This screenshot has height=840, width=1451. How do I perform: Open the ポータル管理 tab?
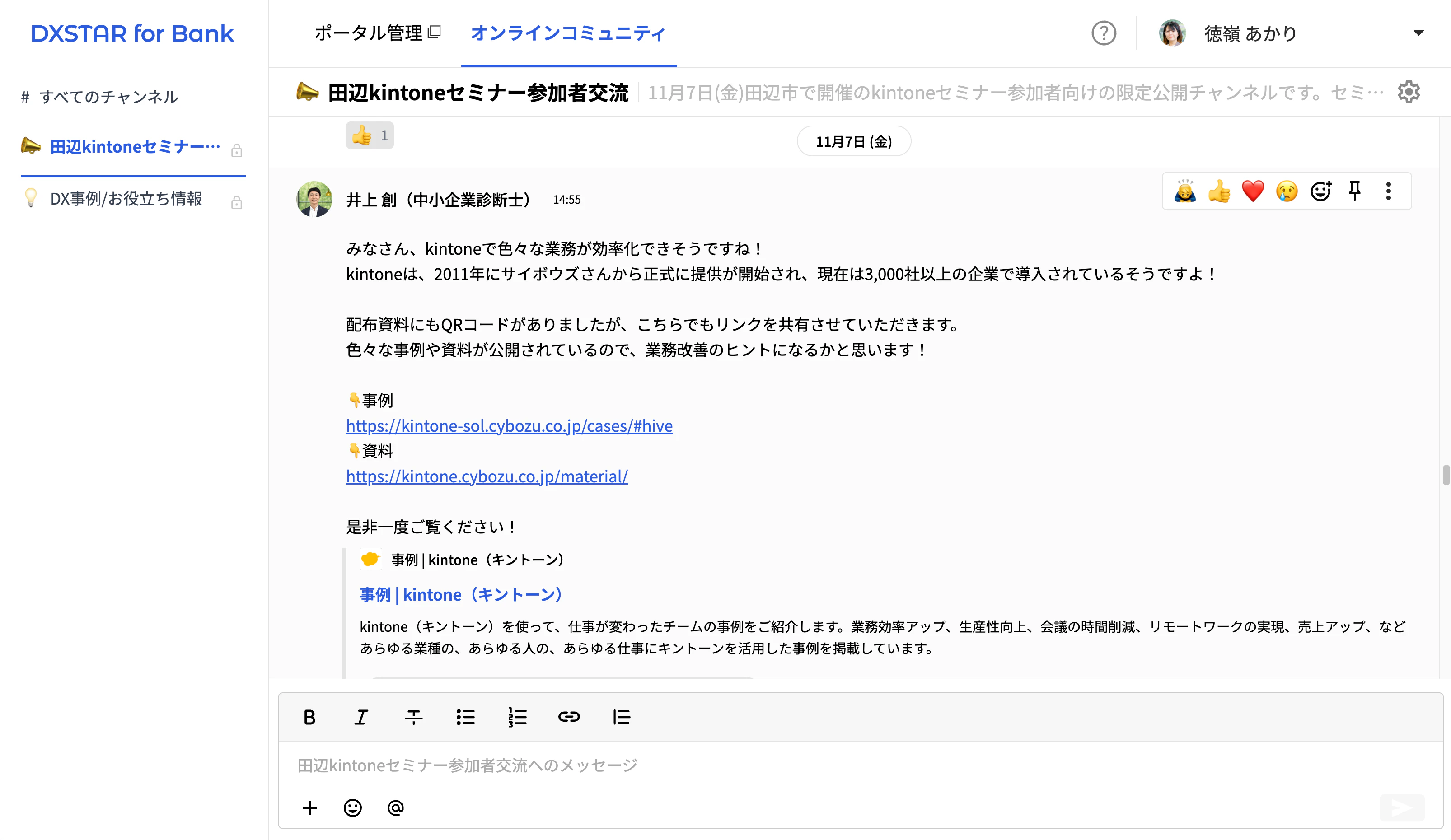pos(377,33)
